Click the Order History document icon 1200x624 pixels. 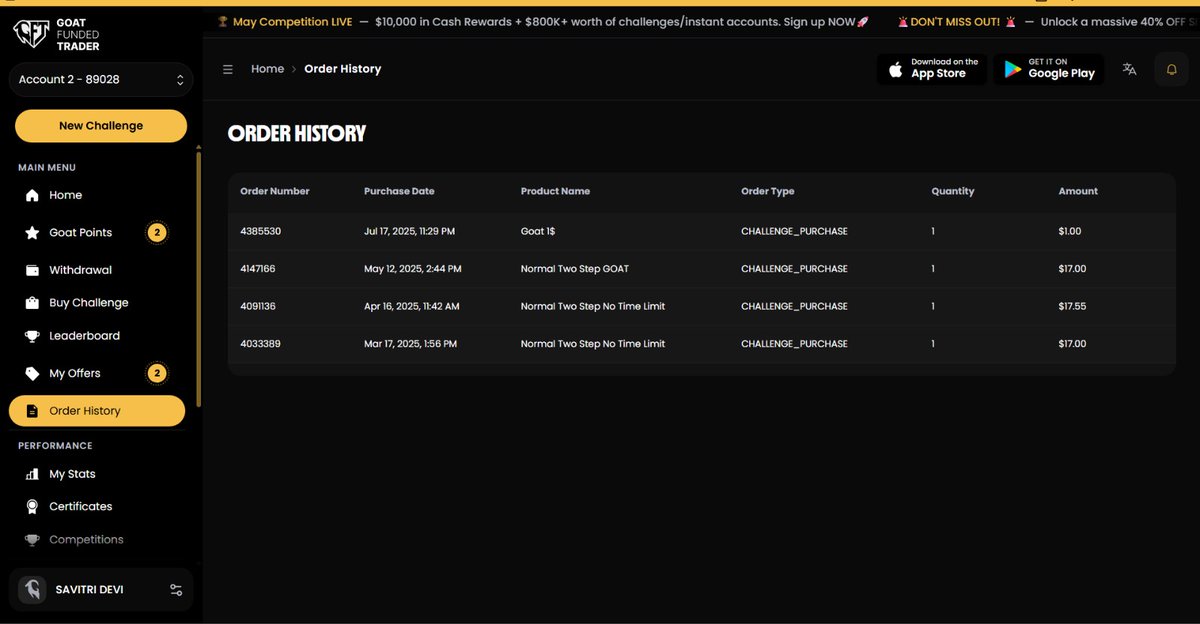click(x=32, y=411)
